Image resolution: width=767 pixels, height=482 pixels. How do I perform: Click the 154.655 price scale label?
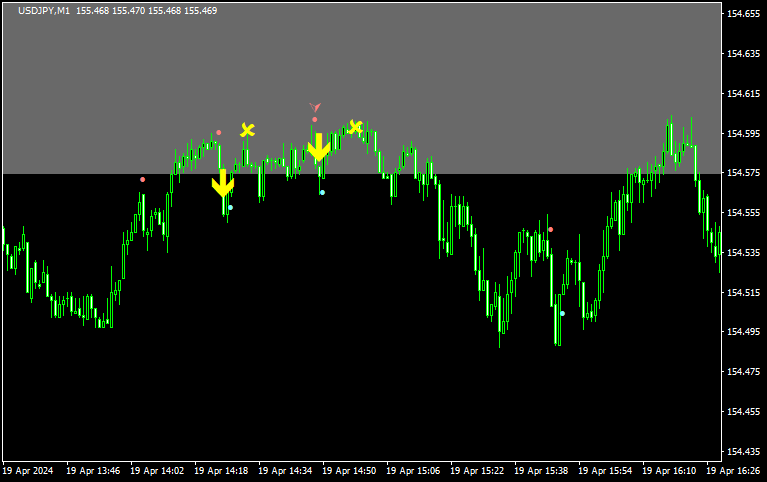pyautogui.click(x=742, y=54)
